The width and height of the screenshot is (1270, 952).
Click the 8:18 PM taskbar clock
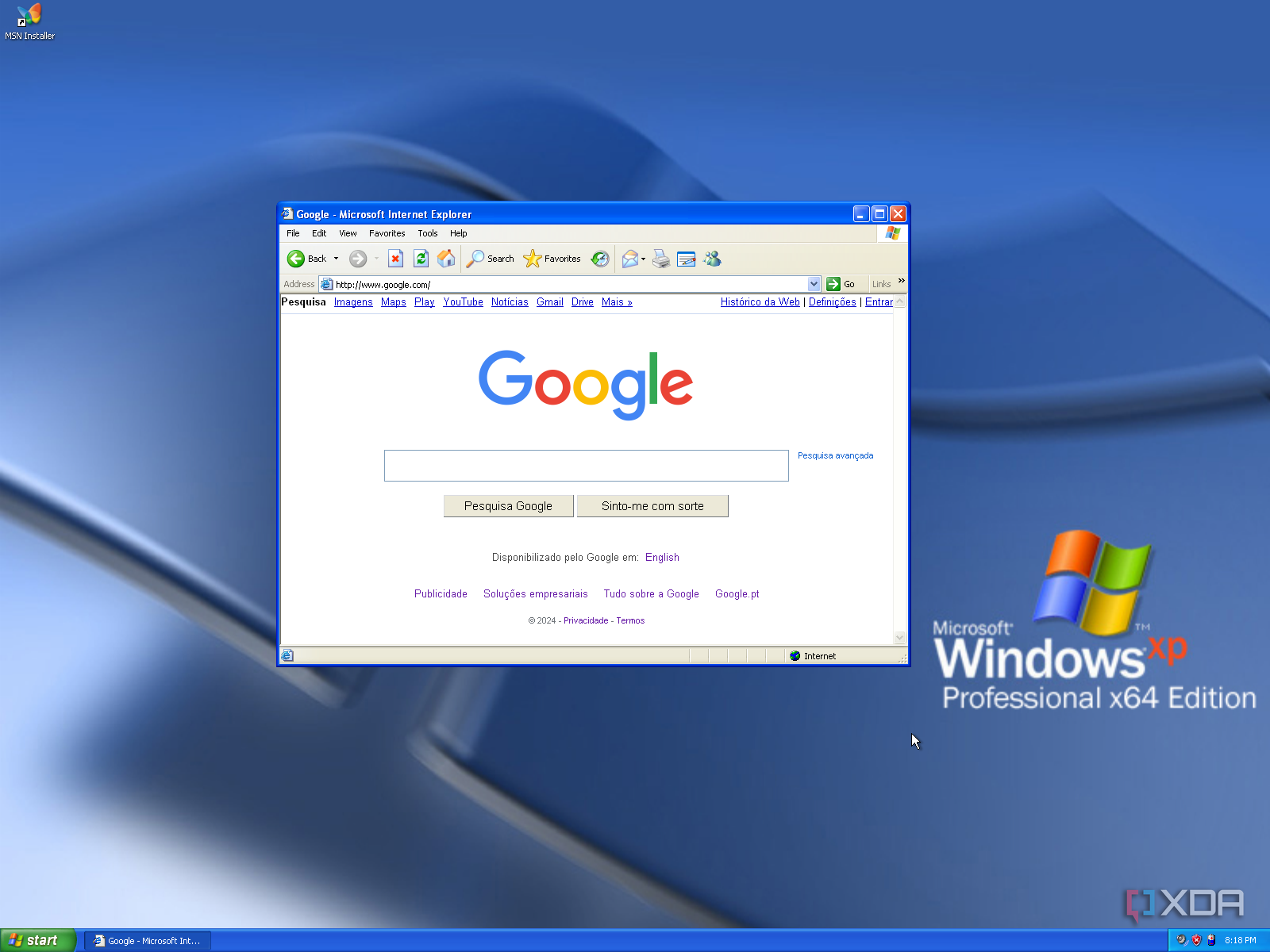(1241, 941)
